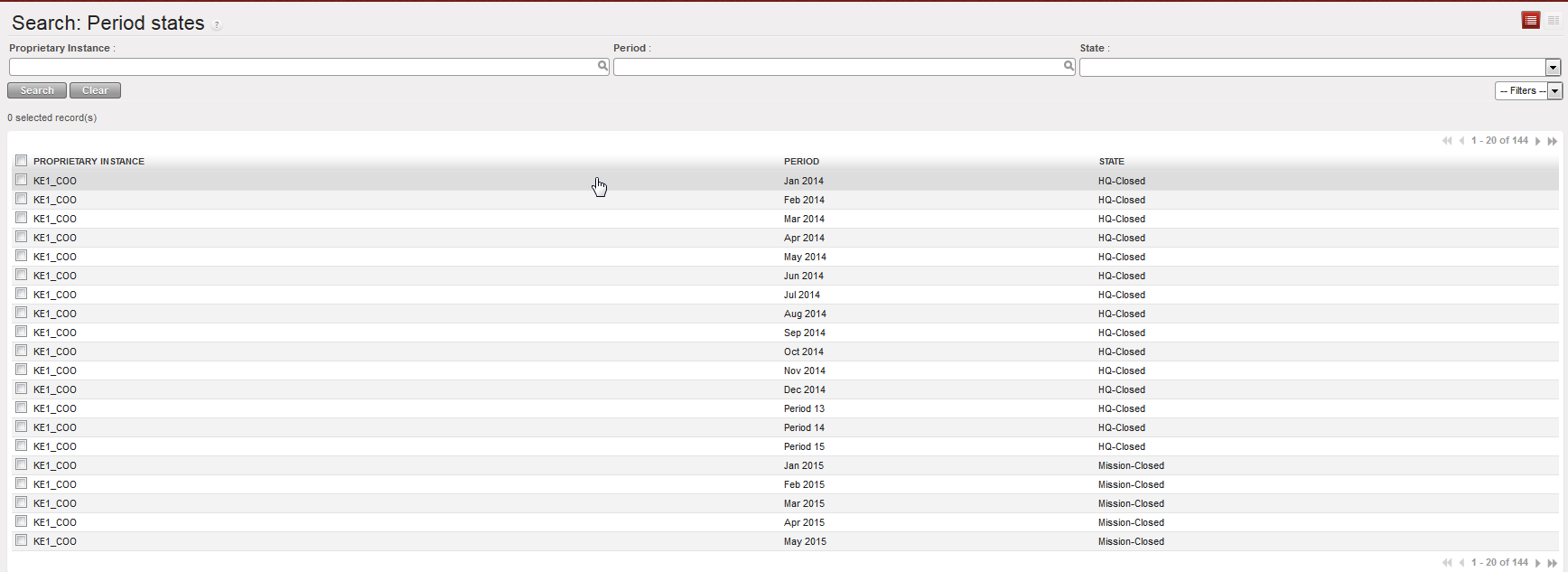Tick the checkbox for the Mar 2015 row

21,502
